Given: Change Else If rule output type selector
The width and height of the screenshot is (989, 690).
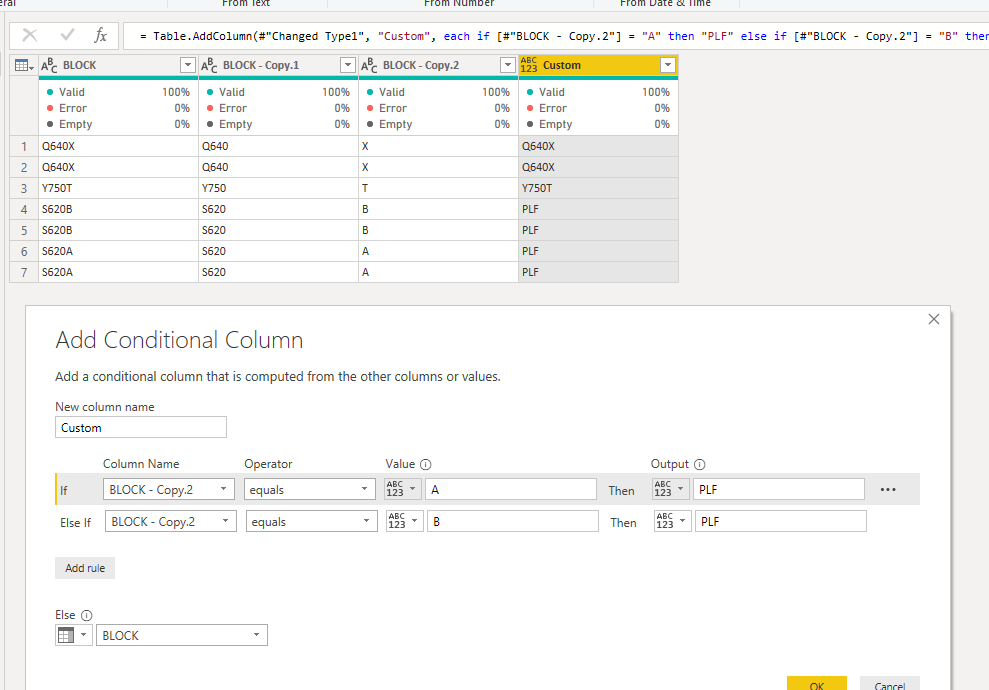Looking at the screenshot, I should pos(672,522).
